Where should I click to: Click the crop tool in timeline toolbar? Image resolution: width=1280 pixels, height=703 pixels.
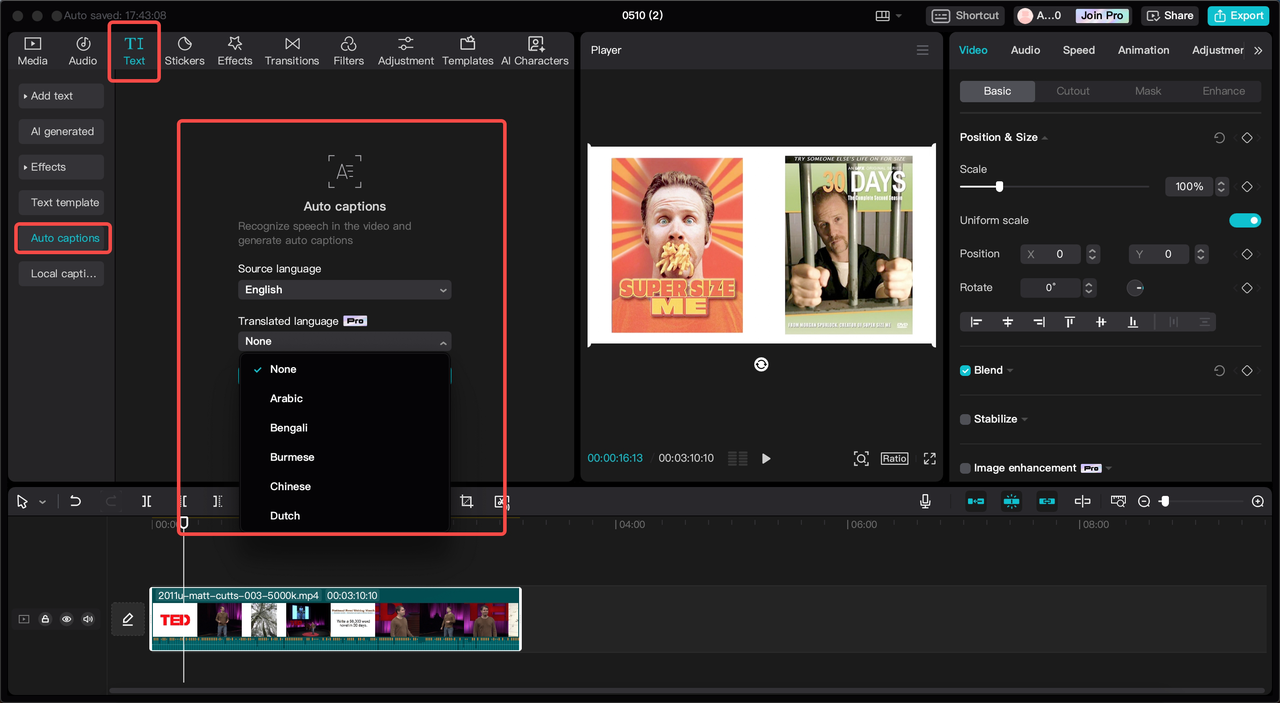coord(467,501)
